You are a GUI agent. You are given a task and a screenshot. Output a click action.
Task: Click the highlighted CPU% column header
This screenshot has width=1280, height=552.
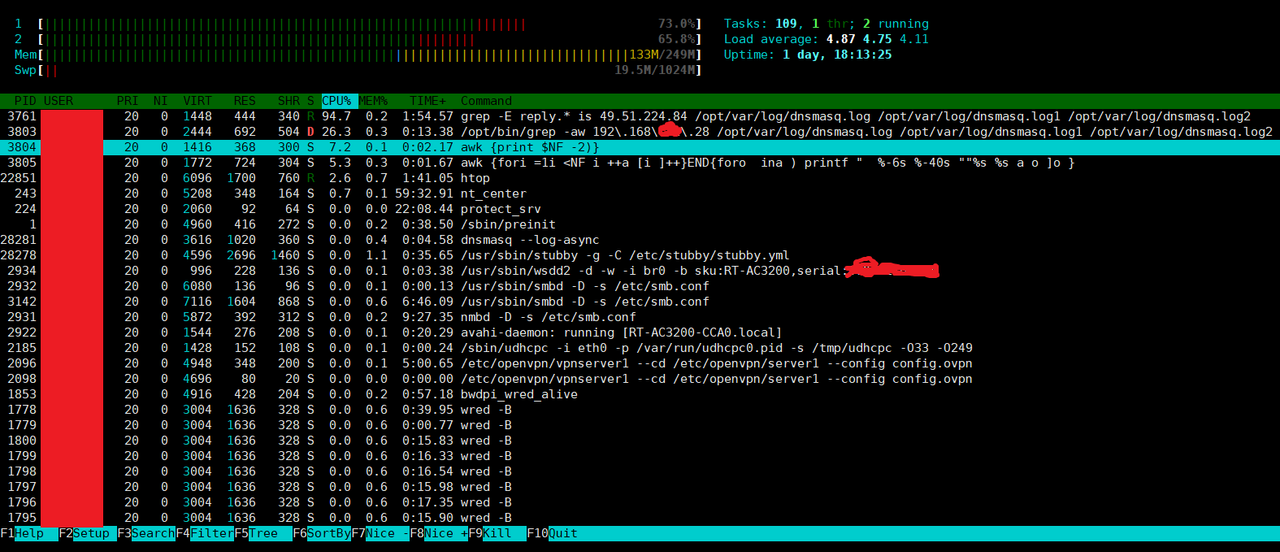coord(339,101)
